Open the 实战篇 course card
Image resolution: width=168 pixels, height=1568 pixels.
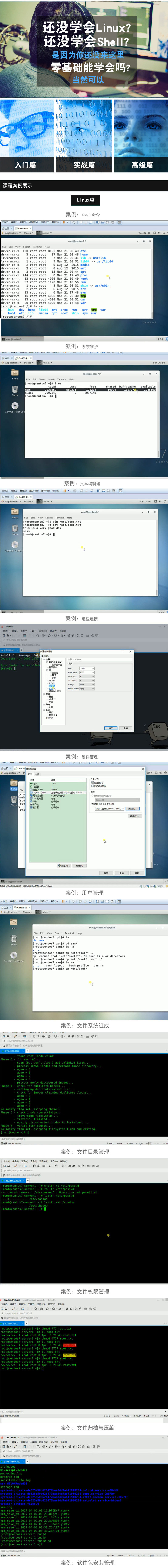tap(84, 136)
